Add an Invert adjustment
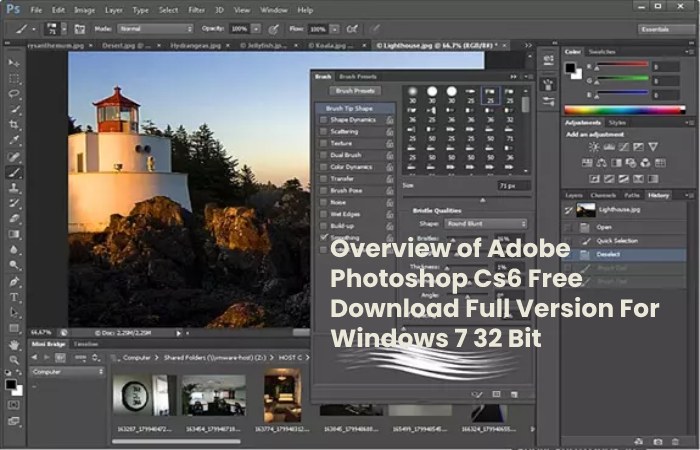The height and width of the screenshot is (450, 700). click(594, 179)
